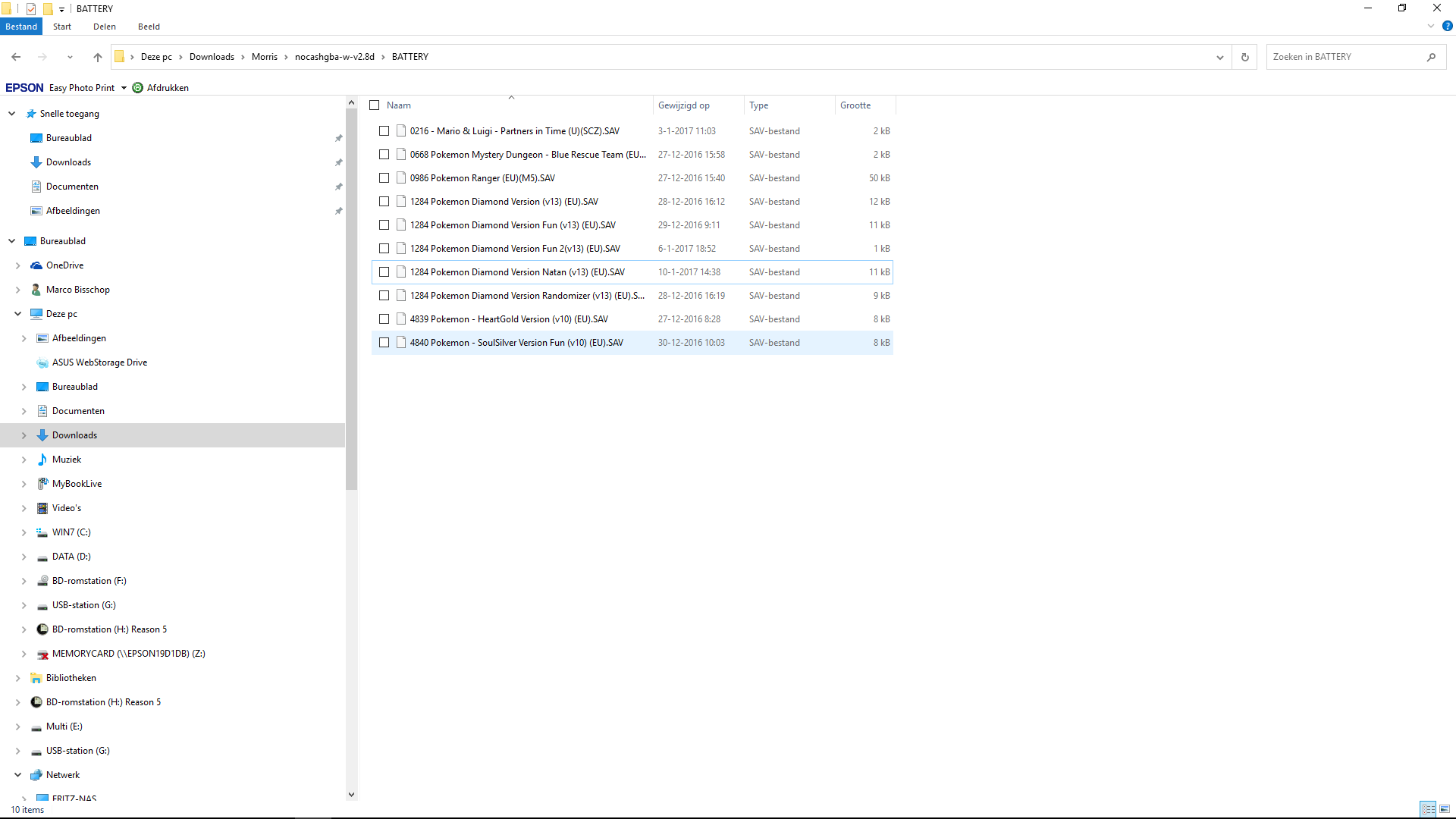Viewport: 1456px width, 819px height.
Task: Open the address bar history dropdown
Action: (x=1219, y=57)
